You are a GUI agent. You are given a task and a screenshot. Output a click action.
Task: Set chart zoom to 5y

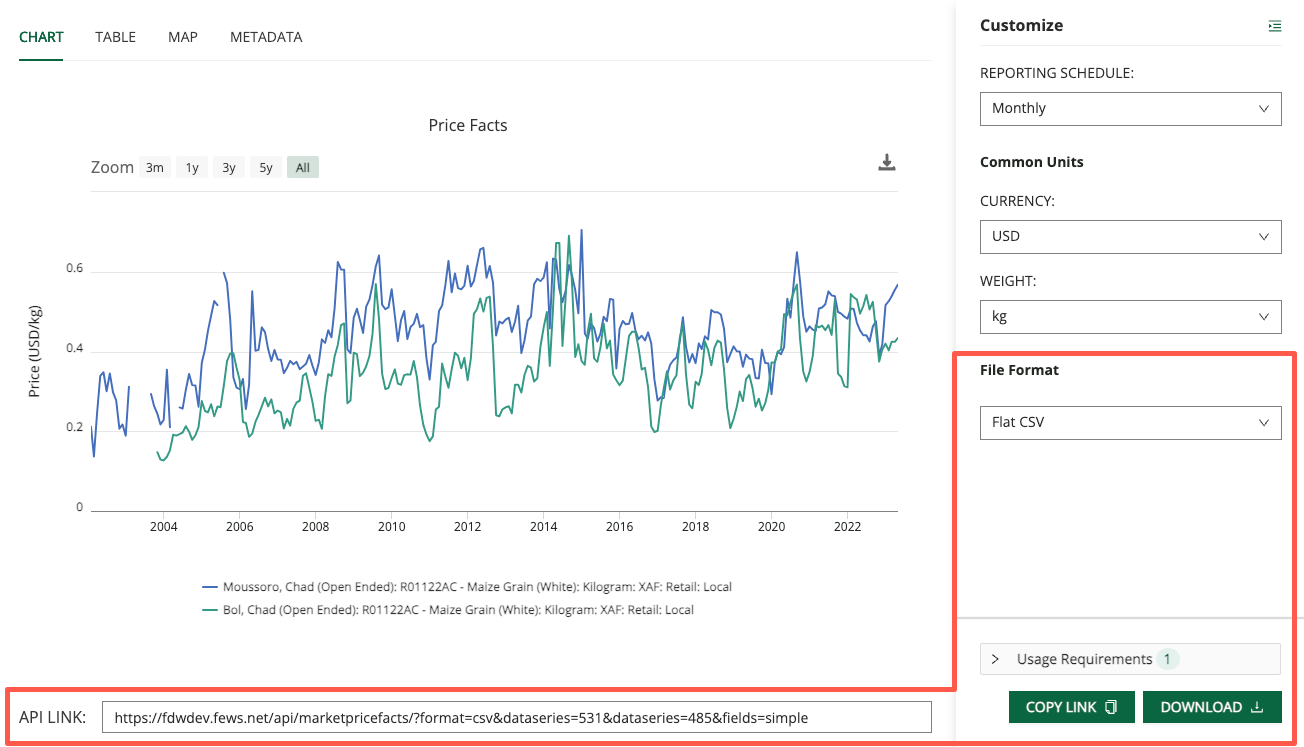266,168
